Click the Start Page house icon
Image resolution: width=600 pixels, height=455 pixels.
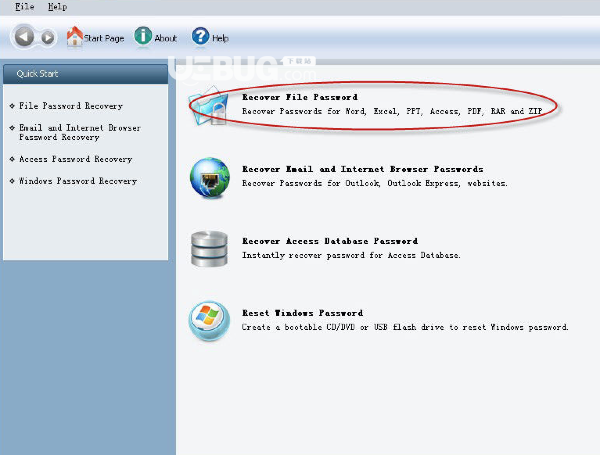pos(75,36)
